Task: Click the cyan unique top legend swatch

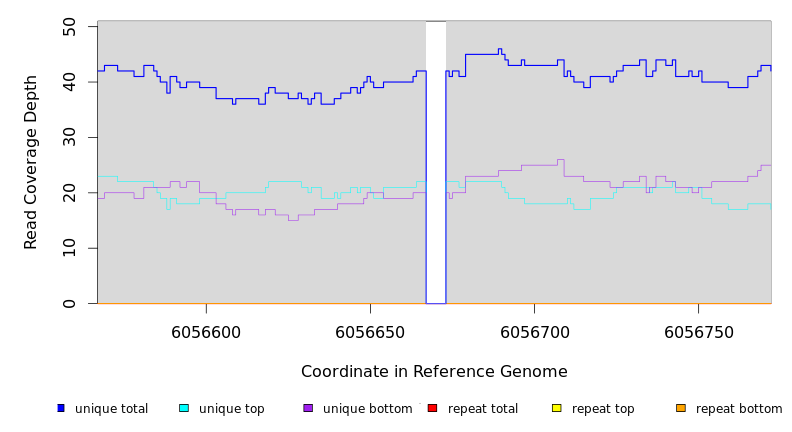Action: pos(184,408)
